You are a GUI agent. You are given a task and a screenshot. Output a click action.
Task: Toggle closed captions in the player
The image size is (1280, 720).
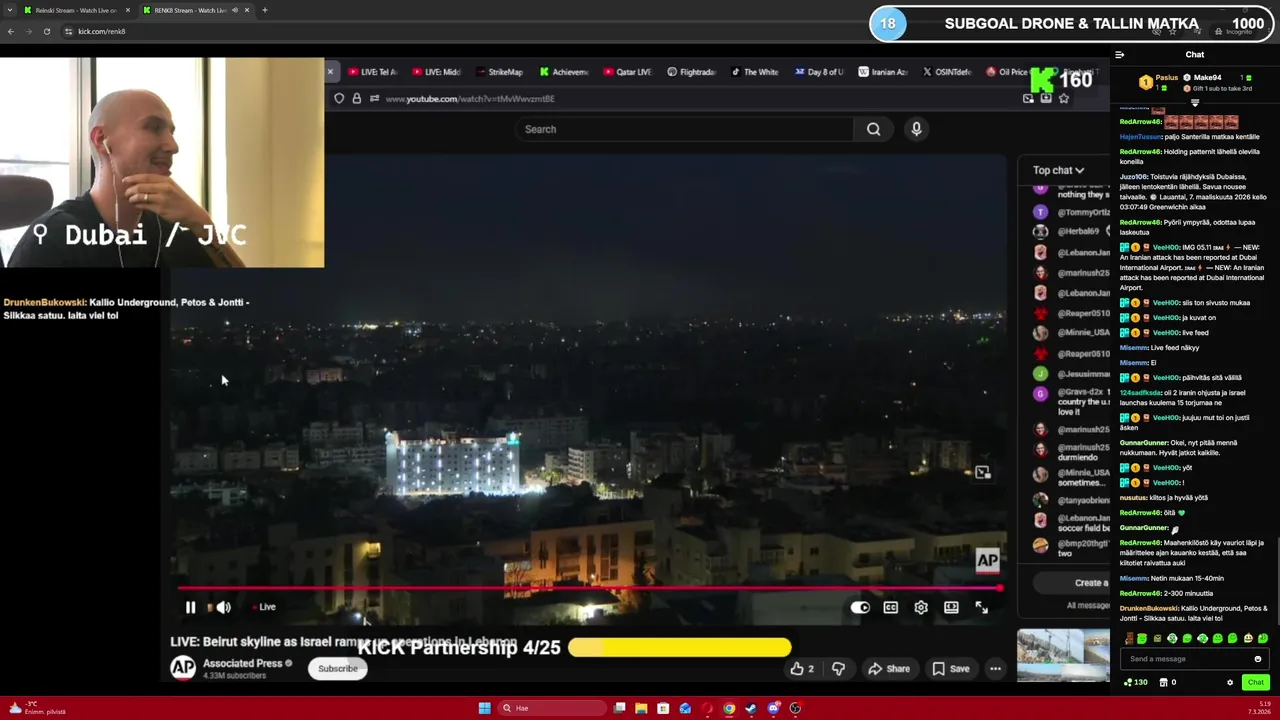click(890, 607)
